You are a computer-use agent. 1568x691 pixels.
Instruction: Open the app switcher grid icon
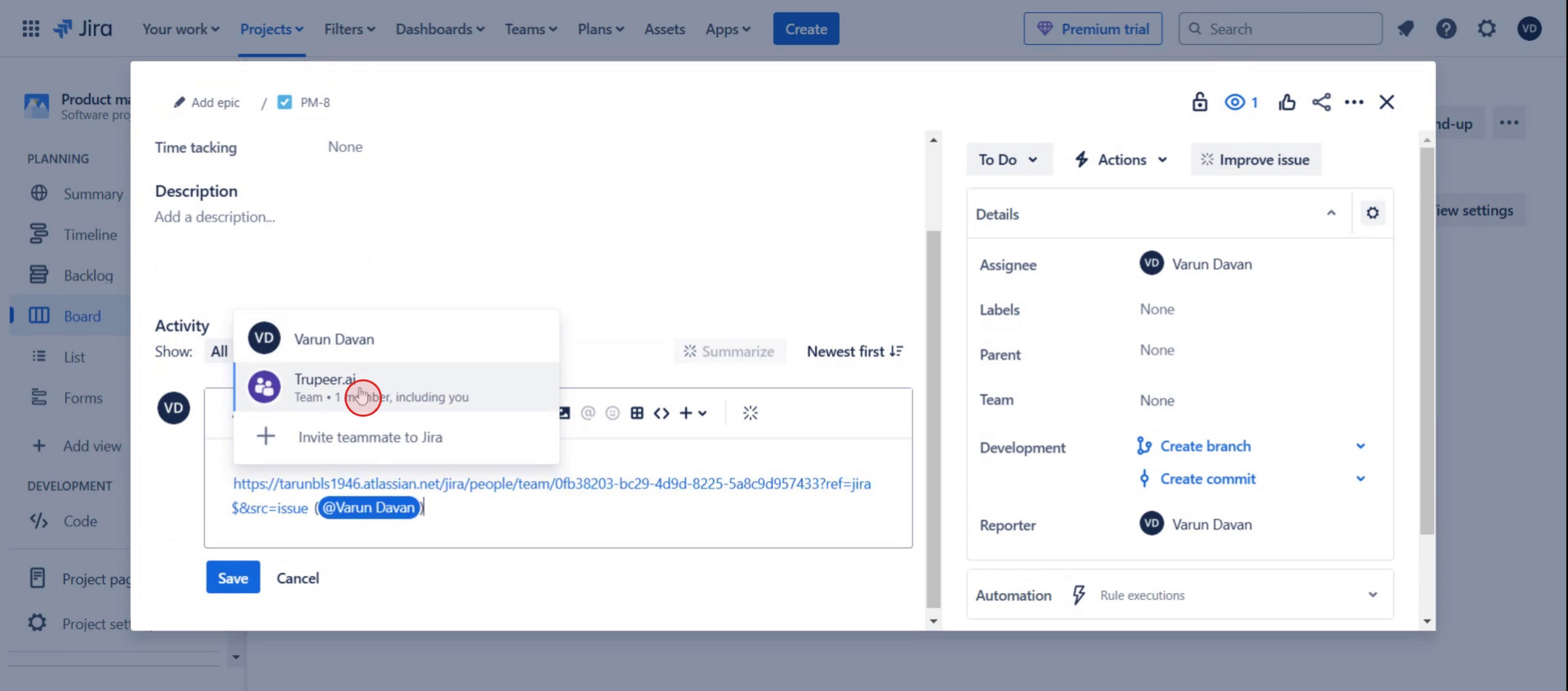(x=30, y=29)
